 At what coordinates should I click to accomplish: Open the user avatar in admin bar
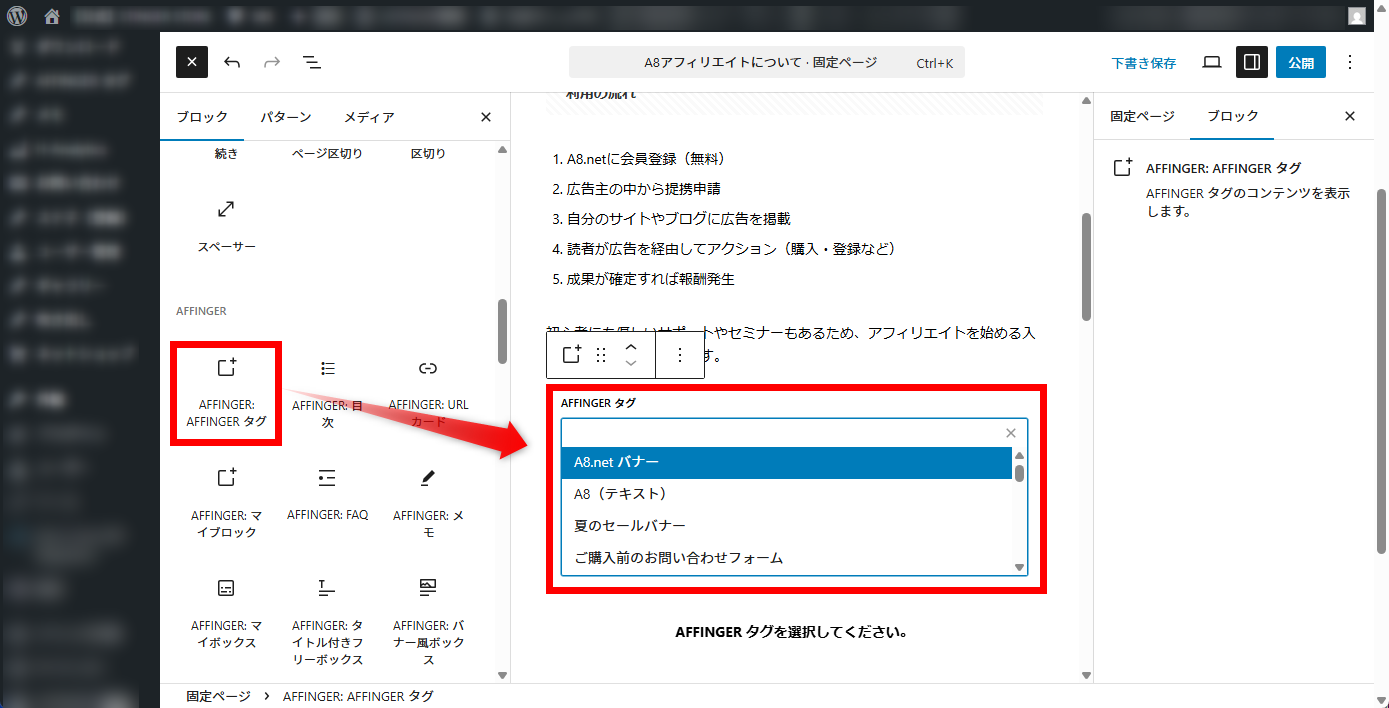(x=1356, y=16)
